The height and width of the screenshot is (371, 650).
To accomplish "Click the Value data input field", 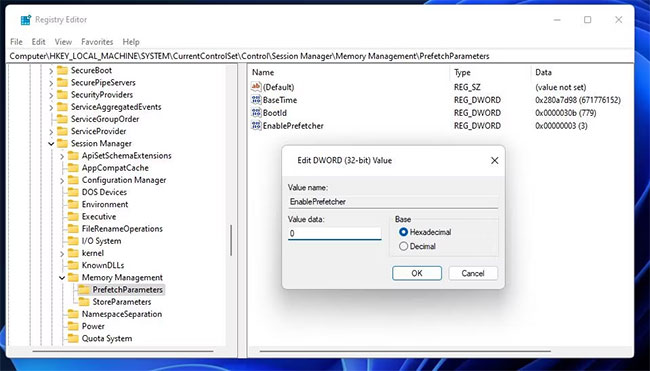I will [x=335, y=233].
